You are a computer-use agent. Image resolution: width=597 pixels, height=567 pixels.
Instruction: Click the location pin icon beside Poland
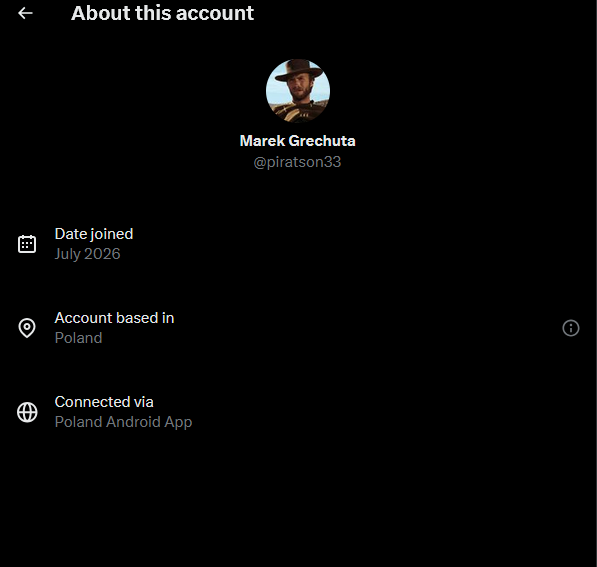[x=27, y=328]
